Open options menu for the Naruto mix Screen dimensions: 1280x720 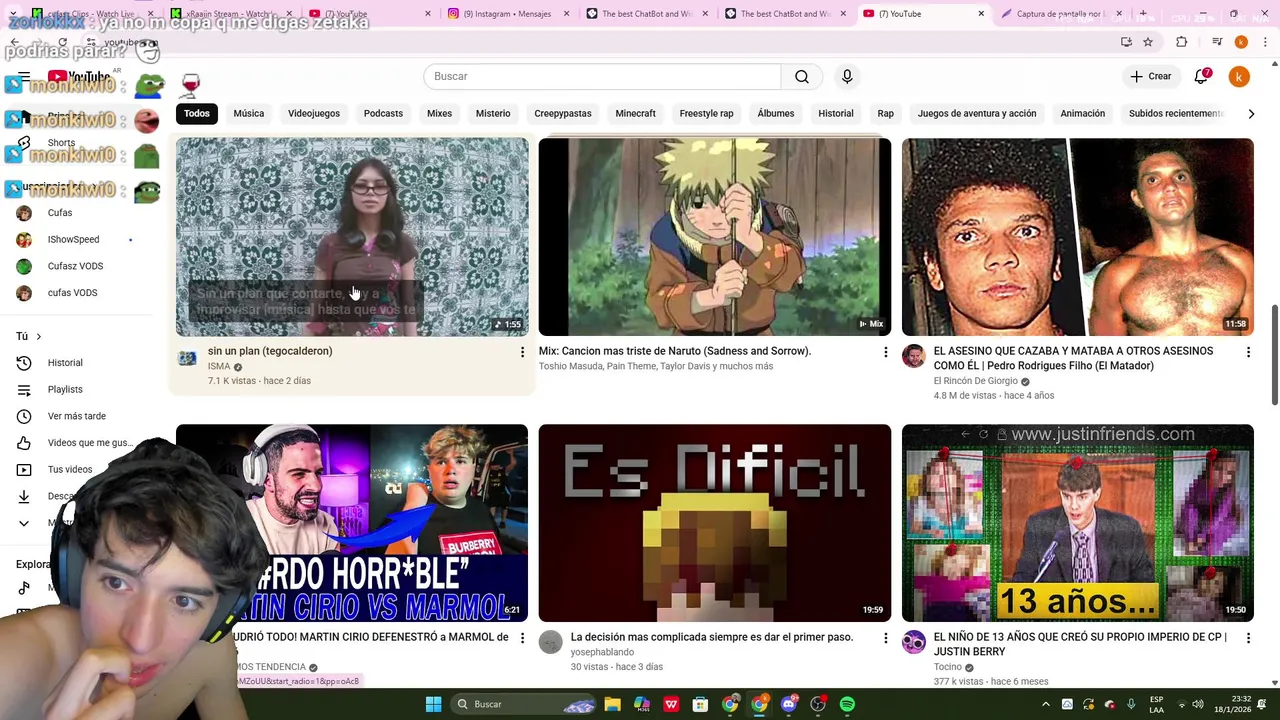point(885,352)
